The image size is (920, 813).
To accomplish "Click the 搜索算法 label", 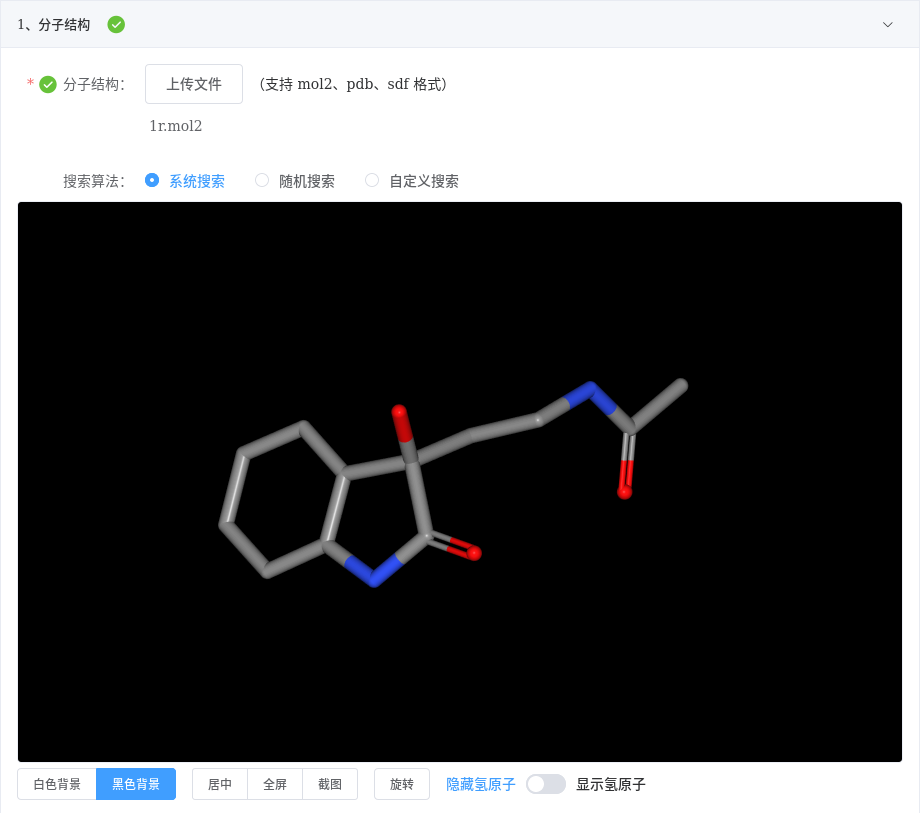I will [94, 181].
